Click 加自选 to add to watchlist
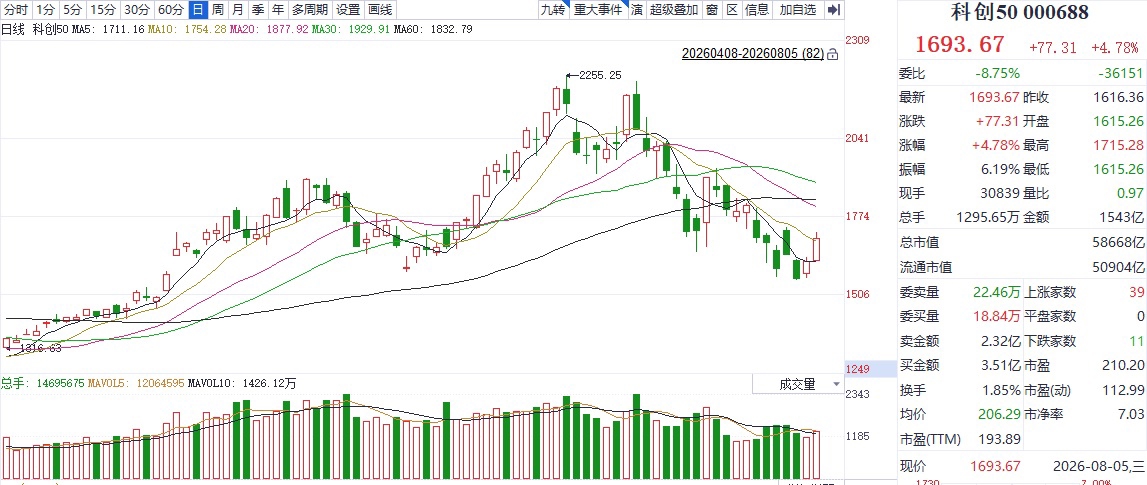Image resolution: width=1147 pixels, height=485 pixels. pyautogui.click(x=797, y=10)
